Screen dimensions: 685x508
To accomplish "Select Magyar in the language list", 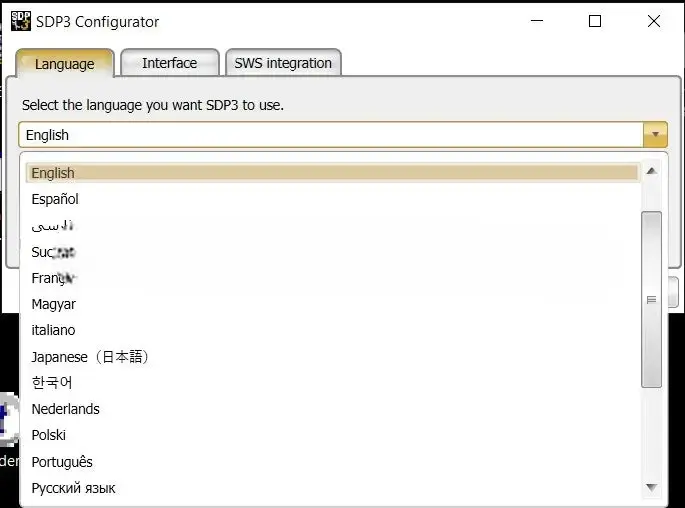I will tap(332, 304).
